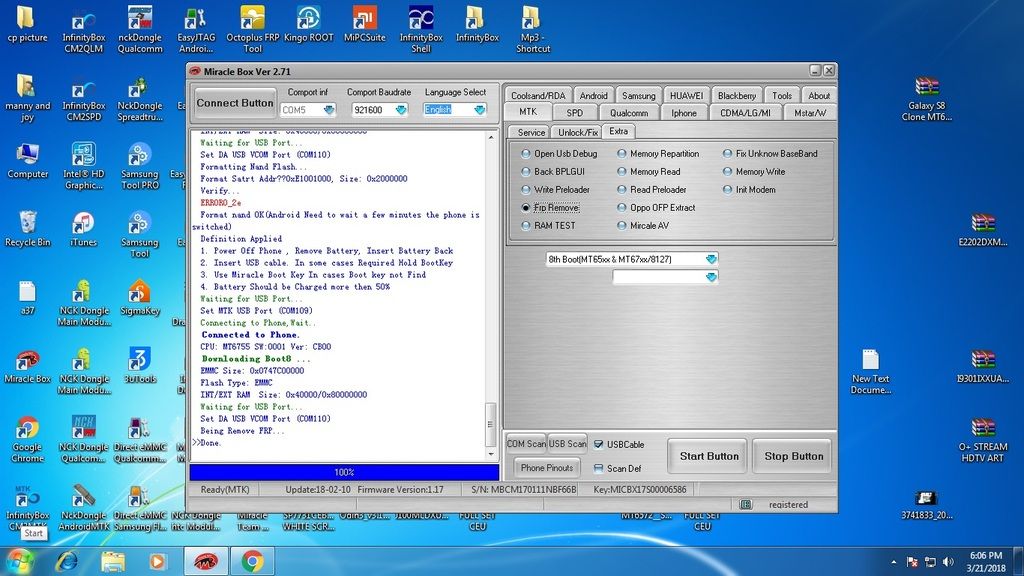Open the Unlock/Fix sub-tab
Viewport: 1024px width, 576px height.
pyautogui.click(x=578, y=132)
